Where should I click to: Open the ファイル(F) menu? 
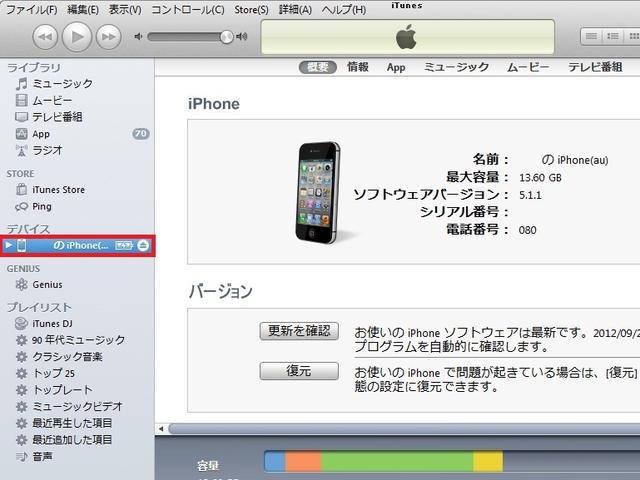[31, 9]
